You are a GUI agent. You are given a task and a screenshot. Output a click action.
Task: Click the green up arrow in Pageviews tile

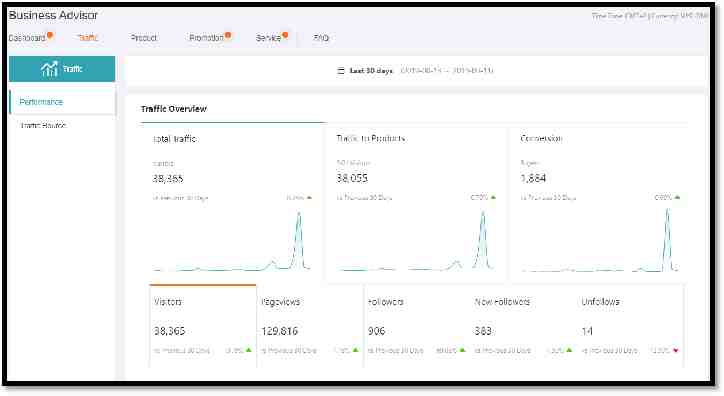(356, 350)
